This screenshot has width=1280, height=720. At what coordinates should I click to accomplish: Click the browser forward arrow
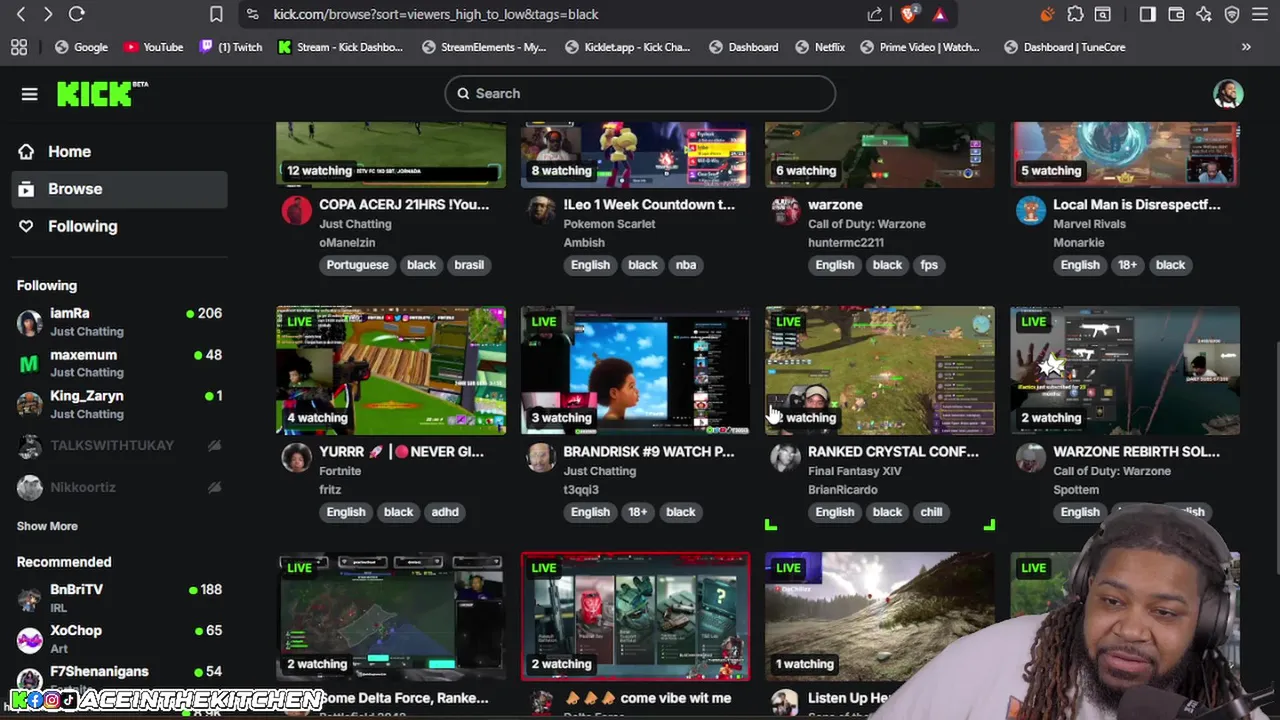point(47,14)
